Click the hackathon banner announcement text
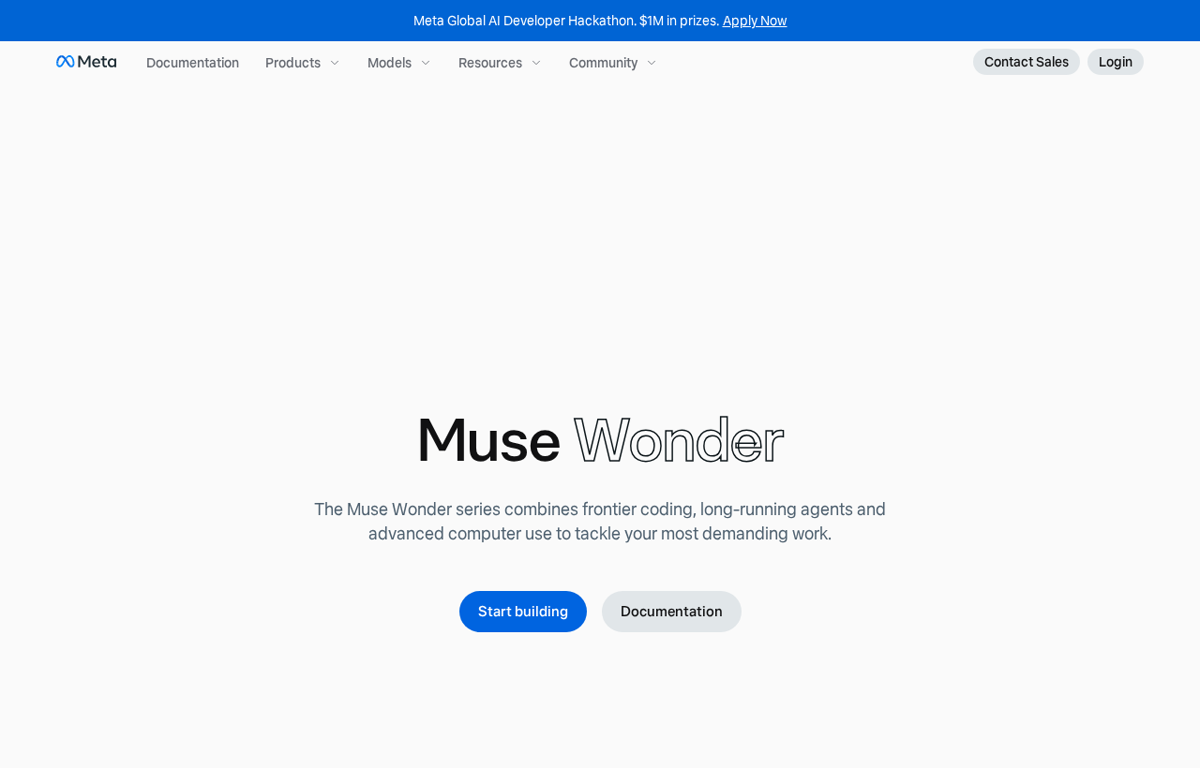This screenshot has width=1200, height=768. pos(566,20)
